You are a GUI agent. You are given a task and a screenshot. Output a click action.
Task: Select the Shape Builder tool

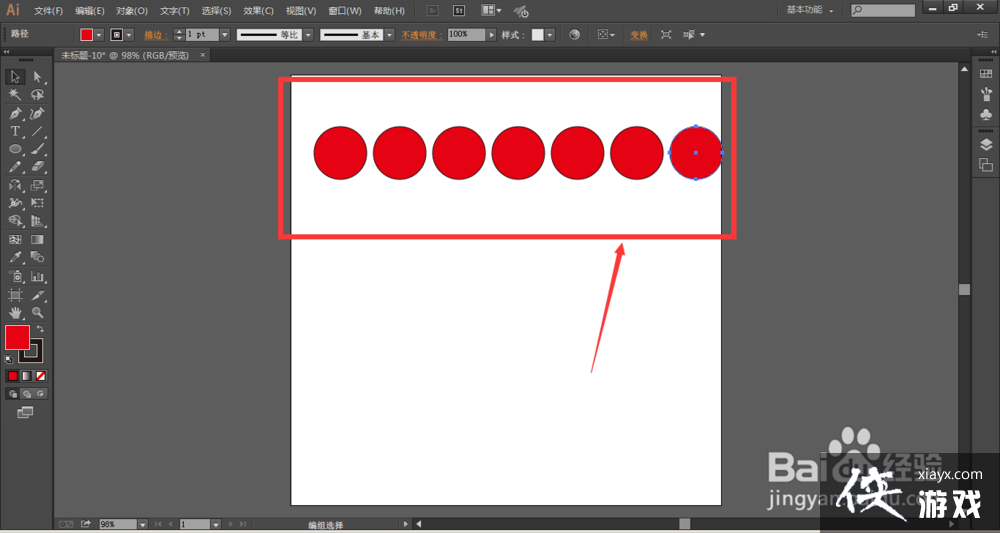click(x=15, y=221)
